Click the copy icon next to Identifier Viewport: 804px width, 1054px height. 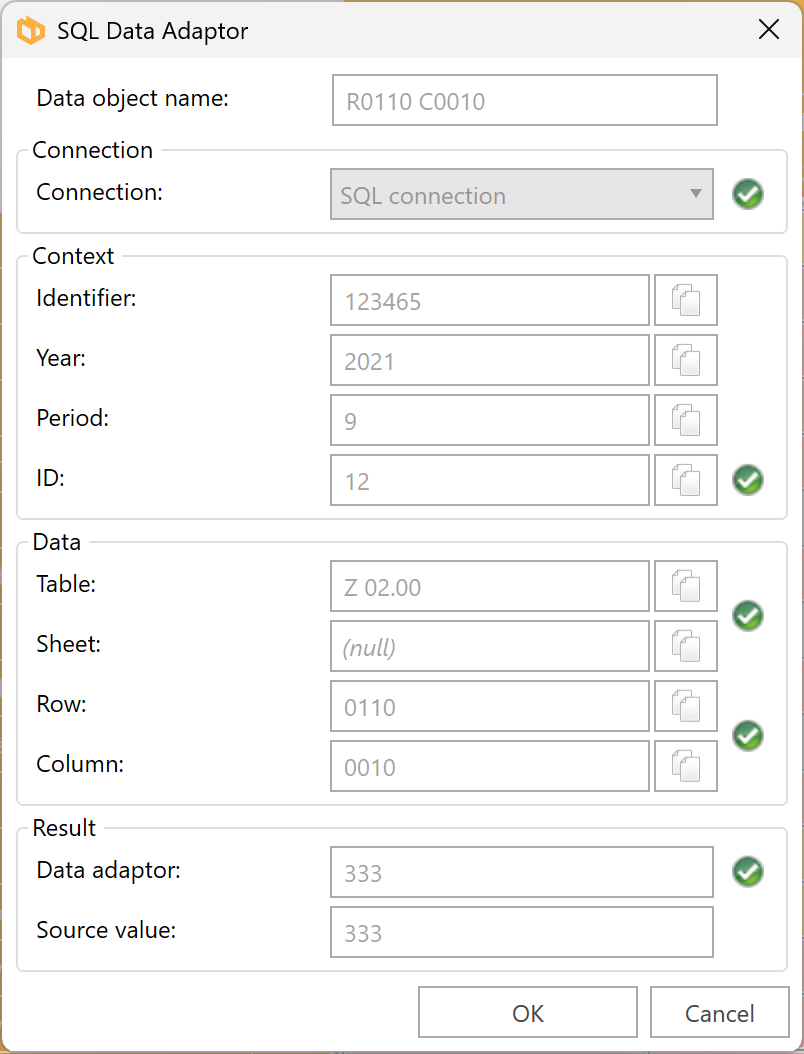point(686,301)
